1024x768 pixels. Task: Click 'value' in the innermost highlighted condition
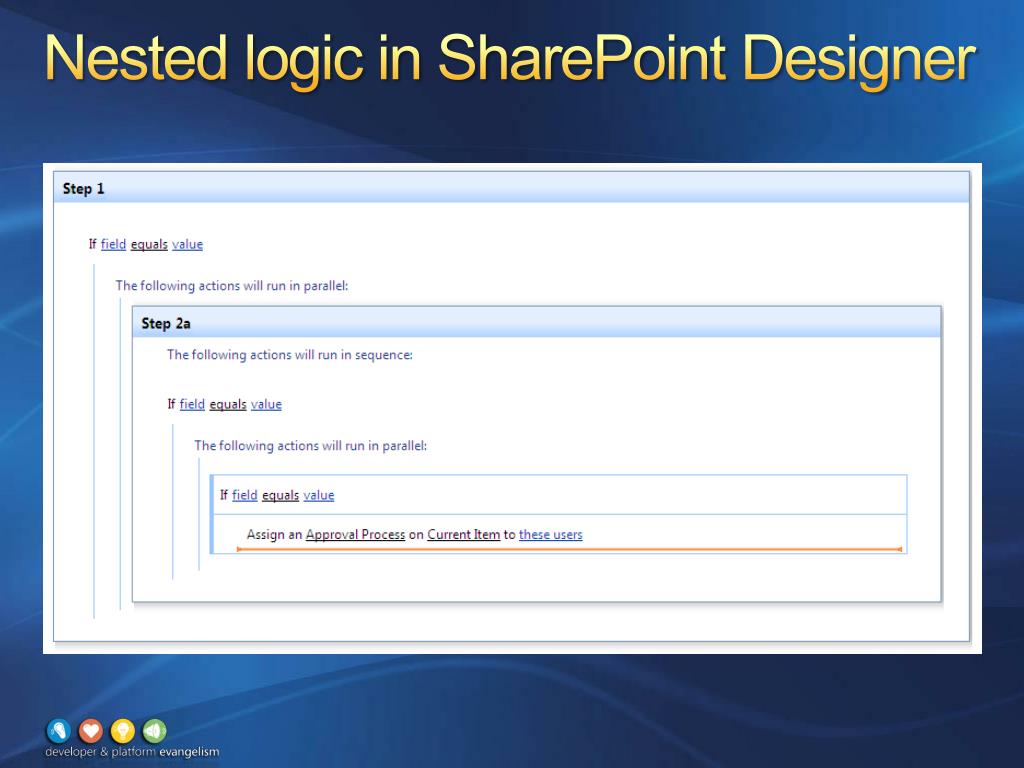pos(319,495)
